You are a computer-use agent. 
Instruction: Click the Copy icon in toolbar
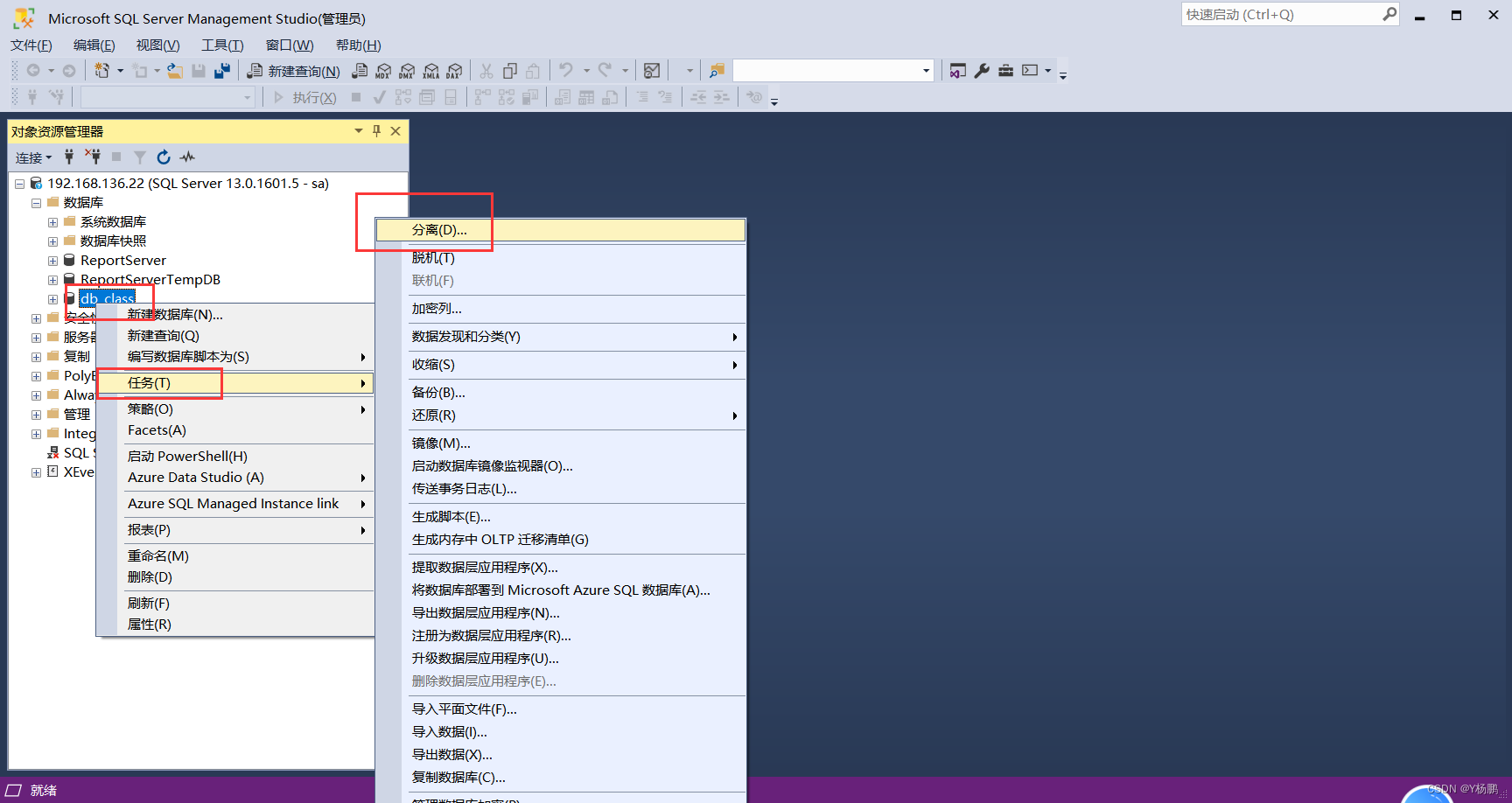coord(510,71)
